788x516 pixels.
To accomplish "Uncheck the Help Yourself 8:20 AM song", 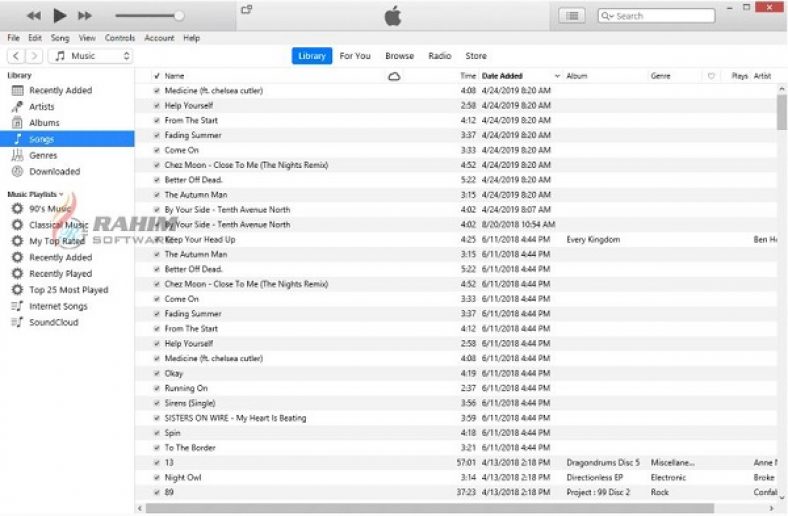I will 156,106.
